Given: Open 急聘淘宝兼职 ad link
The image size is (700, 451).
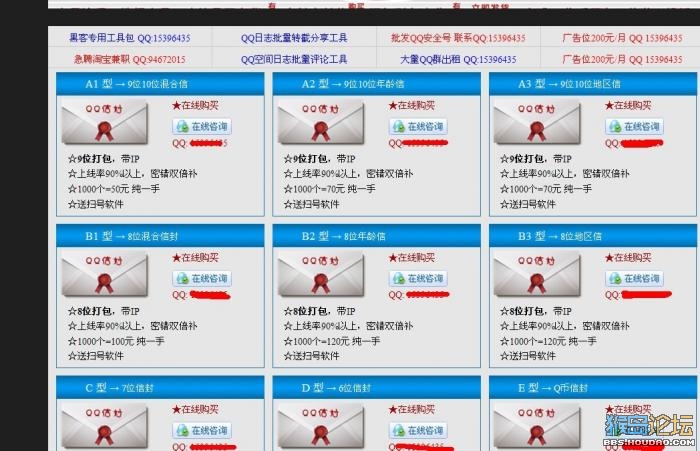Looking at the screenshot, I should click(130, 59).
